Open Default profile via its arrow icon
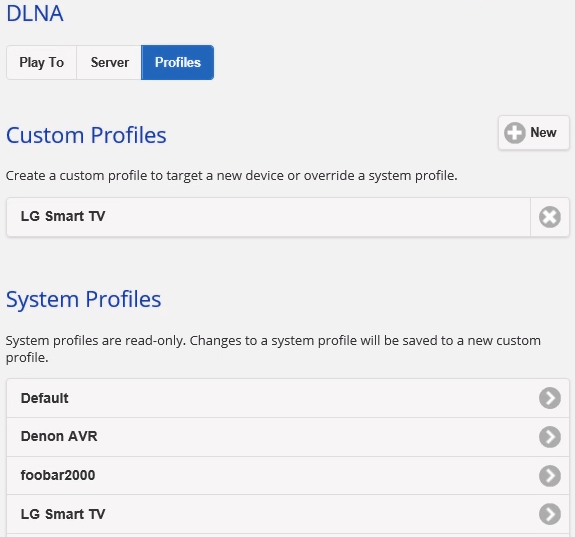The width and height of the screenshot is (575, 537). coord(550,398)
